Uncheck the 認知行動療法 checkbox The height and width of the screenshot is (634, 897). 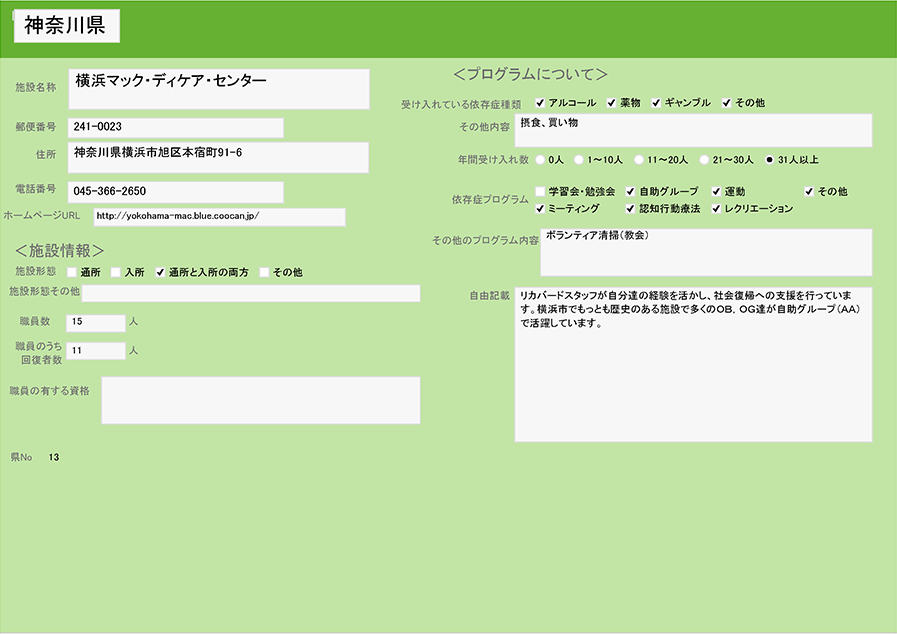coord(631,209)
